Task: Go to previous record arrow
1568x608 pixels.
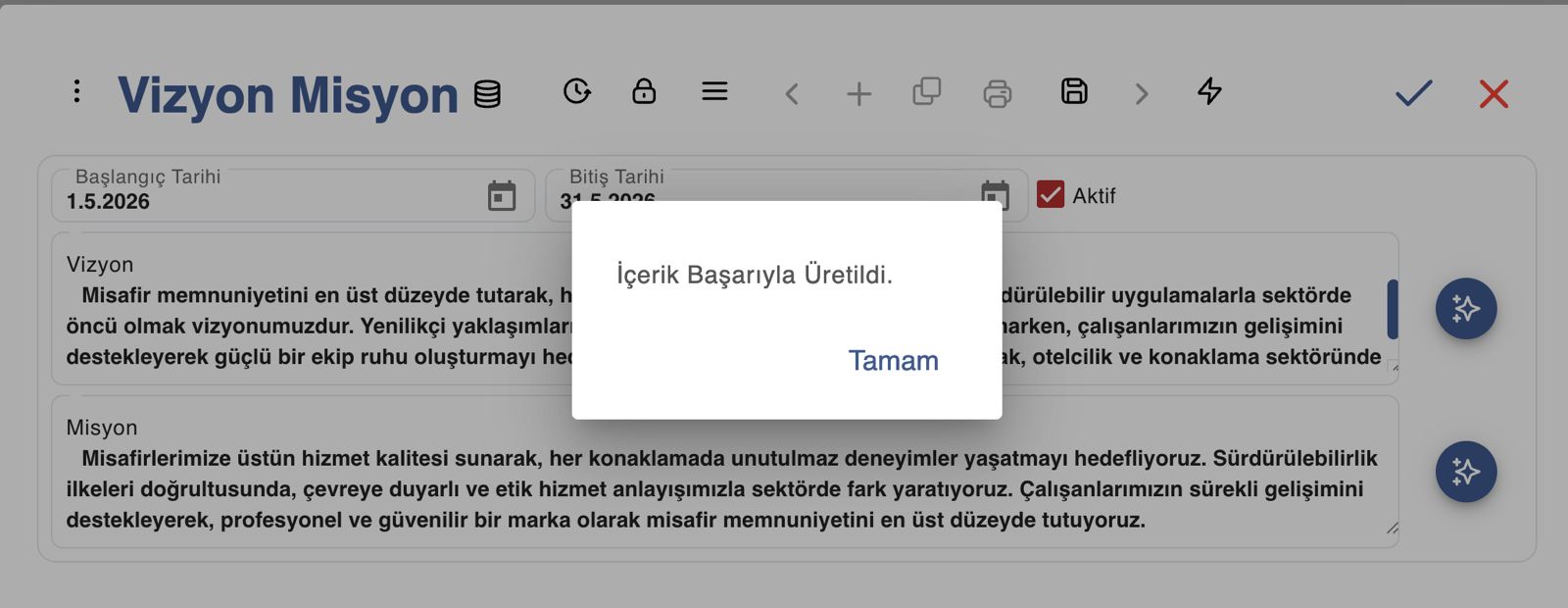Action: 792,94
